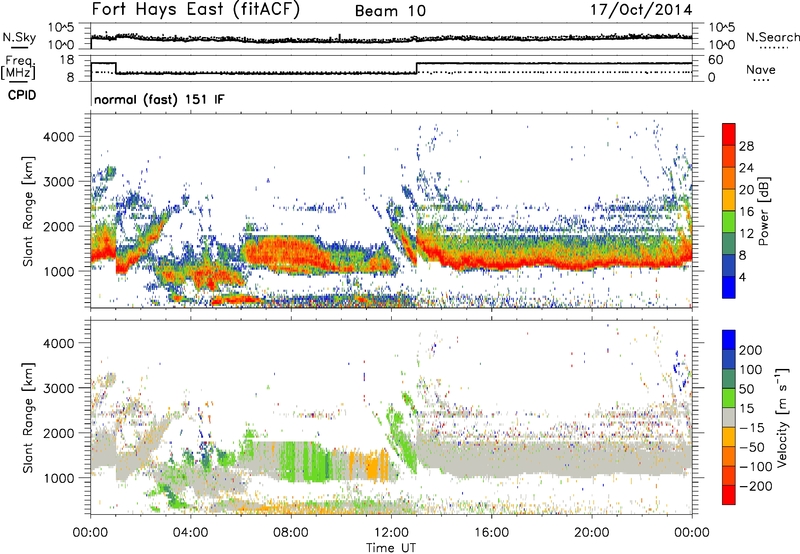Click the '18' frequency scale value
This screenshot has height=554, width=800.
[67, 60]
